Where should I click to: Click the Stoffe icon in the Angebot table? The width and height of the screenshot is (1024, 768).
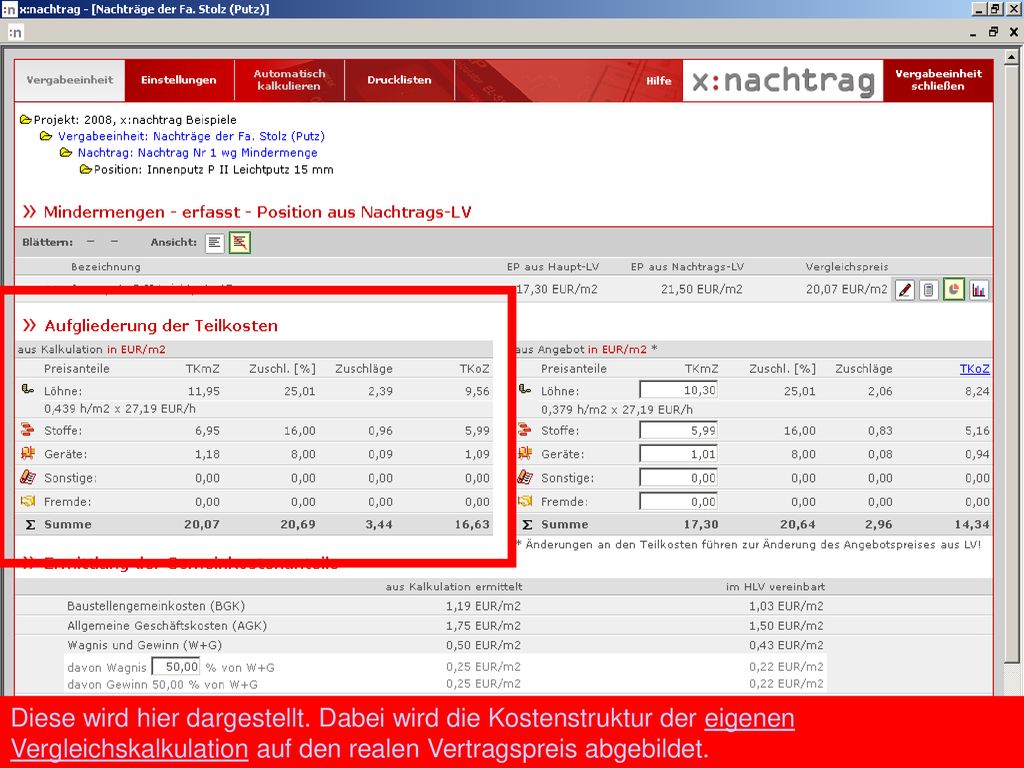coord(524,430)
